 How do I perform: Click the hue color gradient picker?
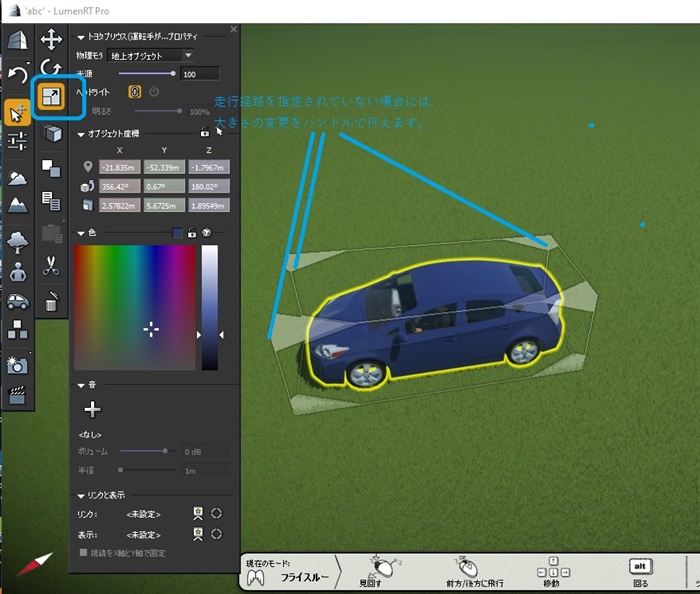tap(135, 307)
